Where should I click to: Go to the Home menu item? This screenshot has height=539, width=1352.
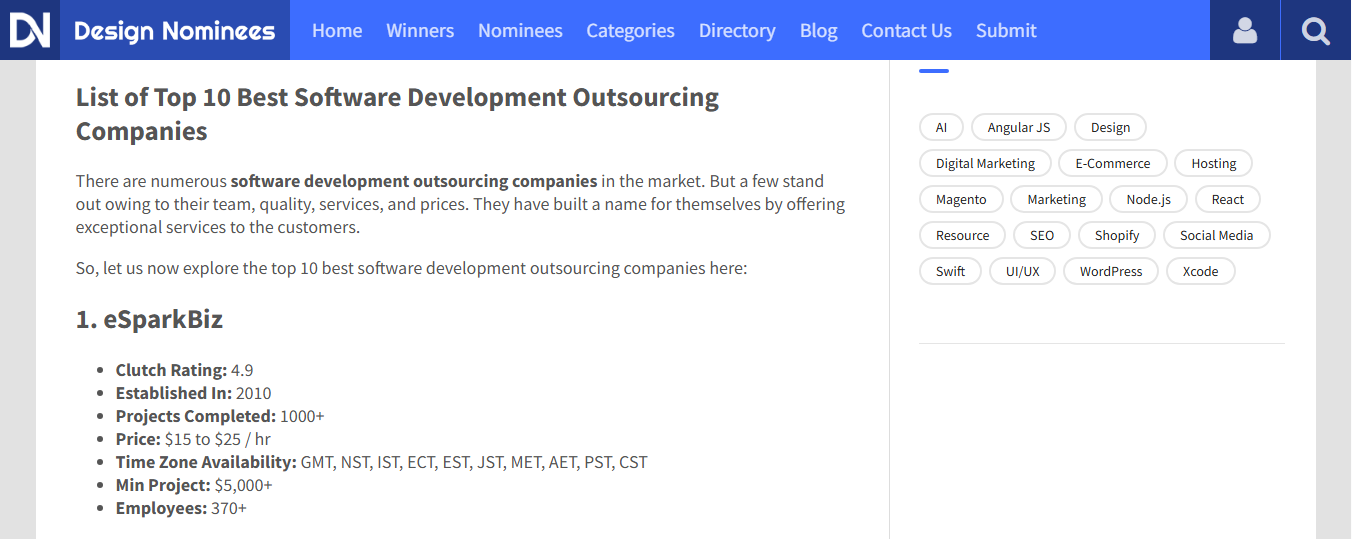(337, 31)
